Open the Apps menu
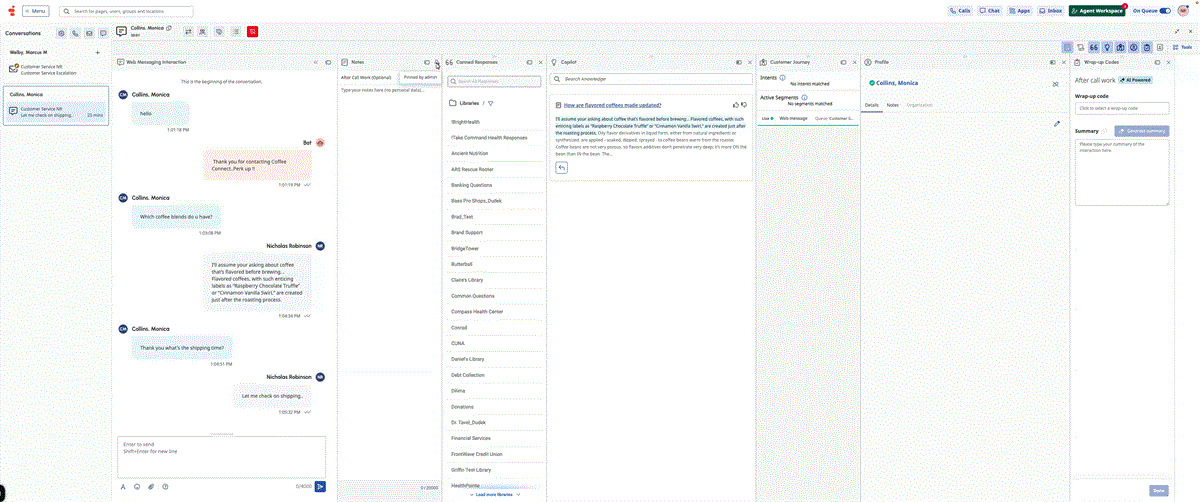Viewport: 1200px width, 502px height. 1020,11
